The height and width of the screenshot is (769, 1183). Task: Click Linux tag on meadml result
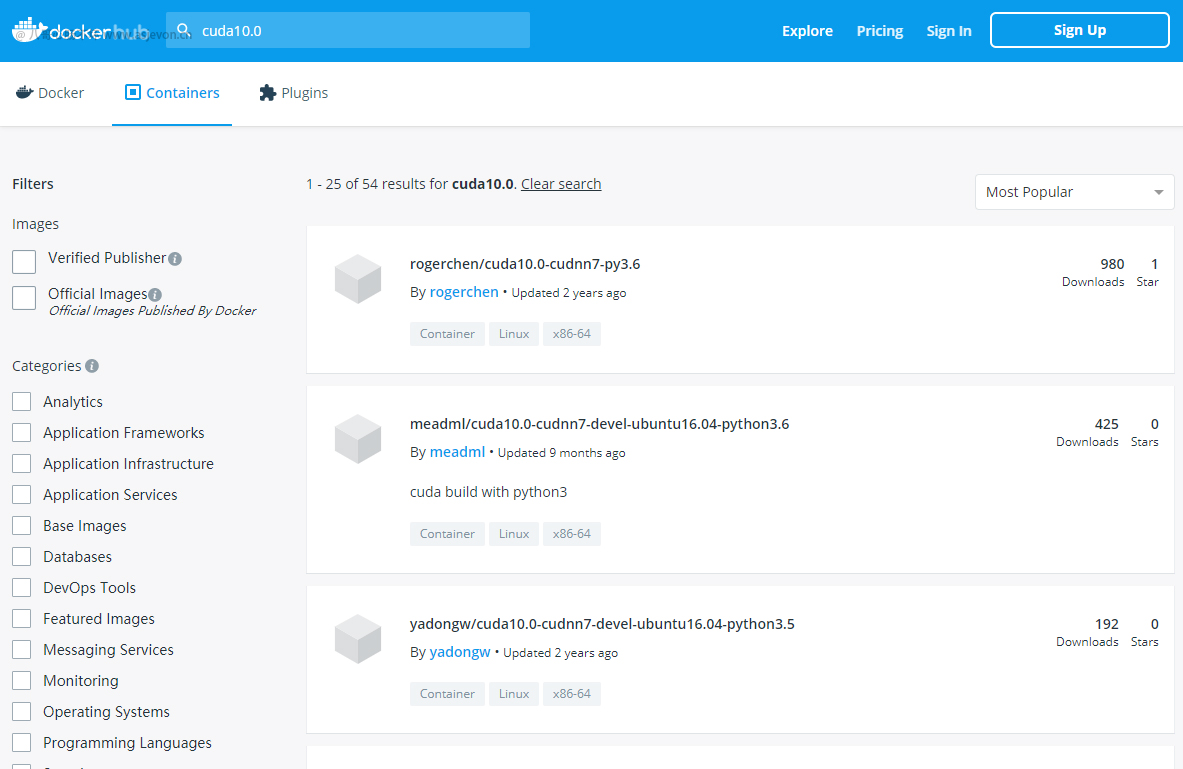click(x=514, y=534)
